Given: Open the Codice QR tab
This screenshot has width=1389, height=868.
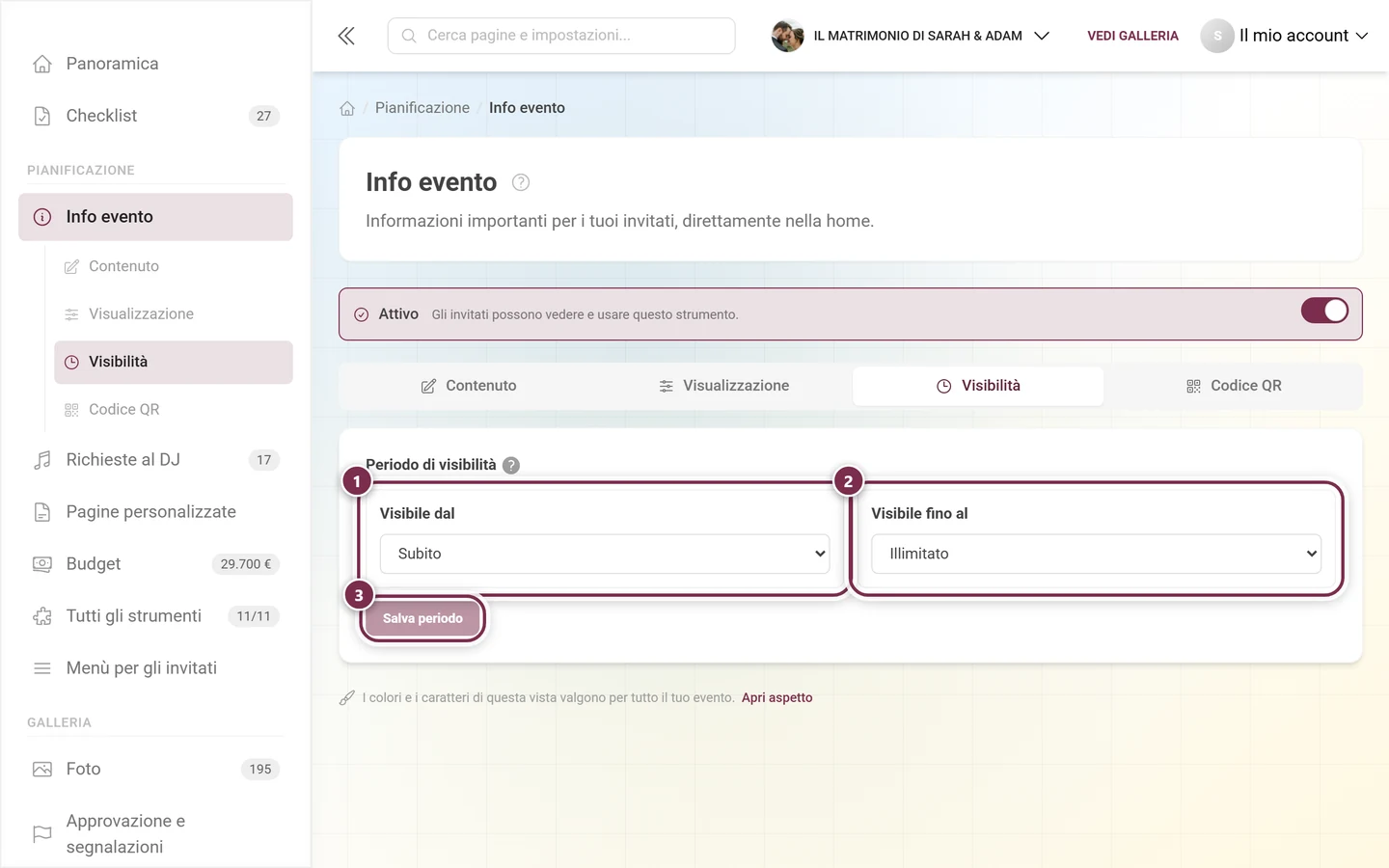Looking at the screenshot, I should pyautogui.click(x=1234, y=386).
